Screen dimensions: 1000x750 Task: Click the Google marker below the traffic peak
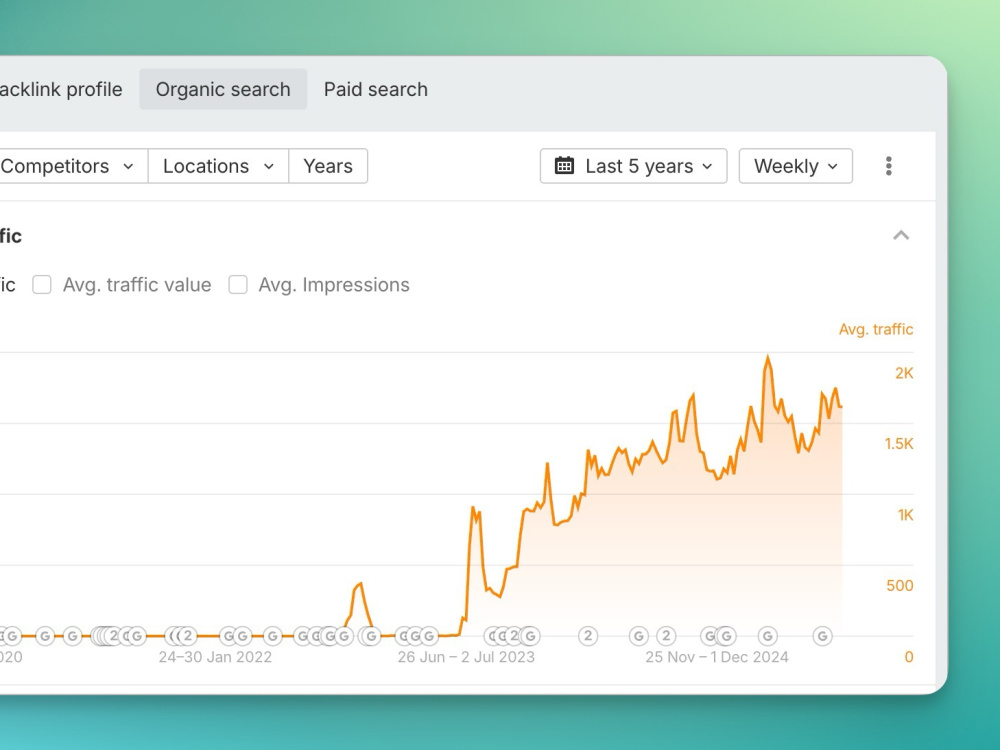click(x=768, y=636)
